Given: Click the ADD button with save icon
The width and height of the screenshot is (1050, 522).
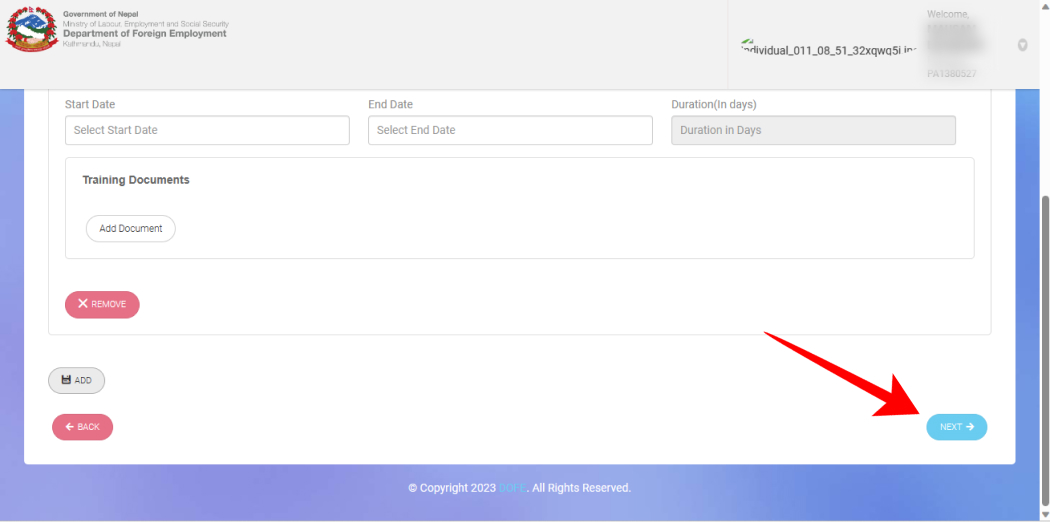Looking at the screenshot, I should tap(76, 380).
